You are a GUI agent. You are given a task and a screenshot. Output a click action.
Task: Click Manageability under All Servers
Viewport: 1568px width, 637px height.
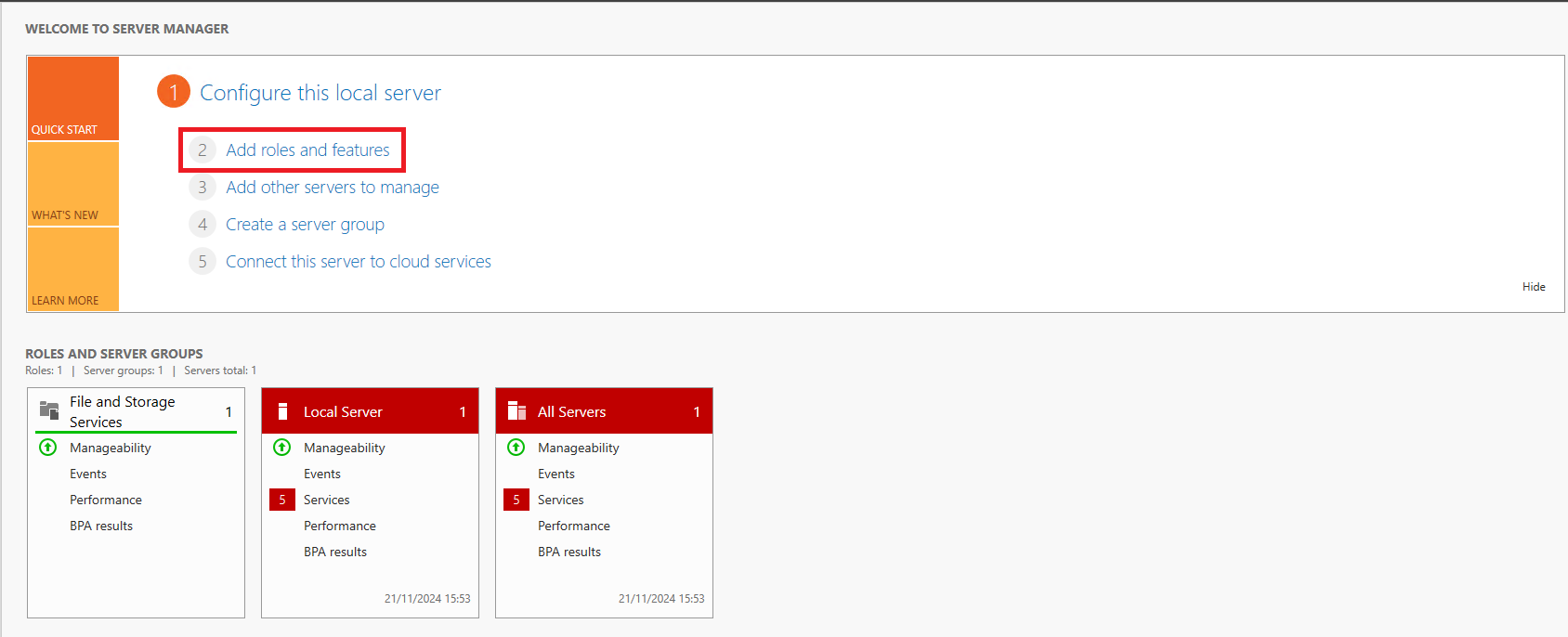click(x=579, y=448)
